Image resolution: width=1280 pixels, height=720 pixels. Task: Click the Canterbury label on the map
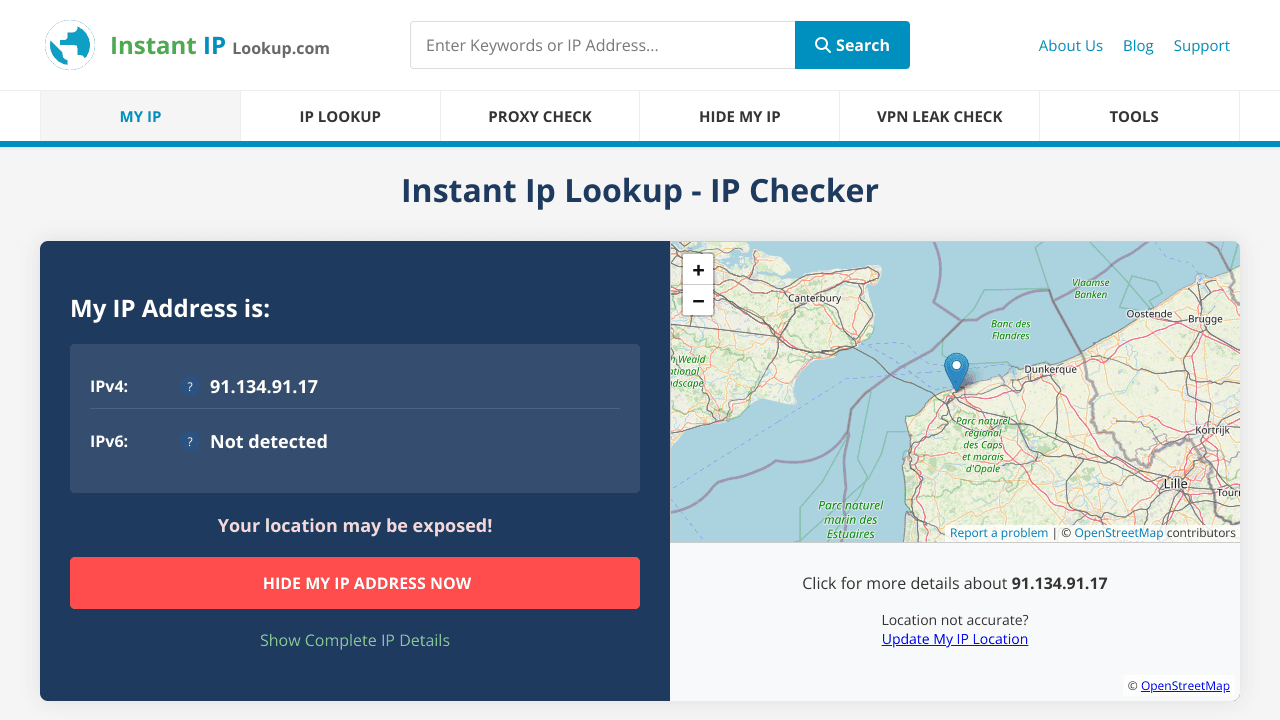click(x=815, y=298)
